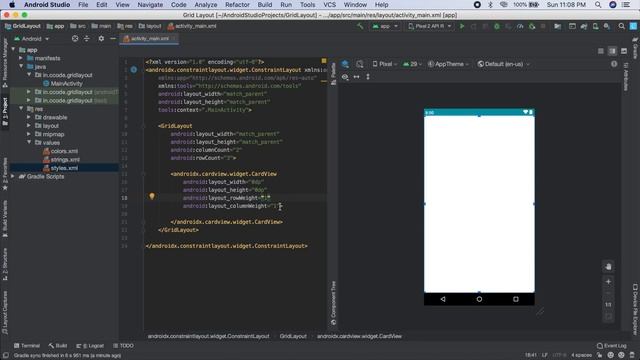Image resolution: width=640 pixels, height=360 pixels.
Task: Open the AVD Manager icon
Action: pos(596,26)
